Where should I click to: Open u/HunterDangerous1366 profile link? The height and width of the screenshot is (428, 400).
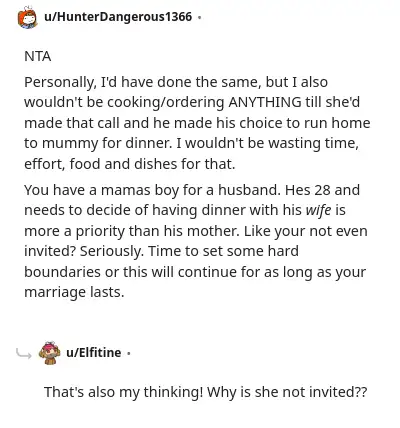coord(118,17)
